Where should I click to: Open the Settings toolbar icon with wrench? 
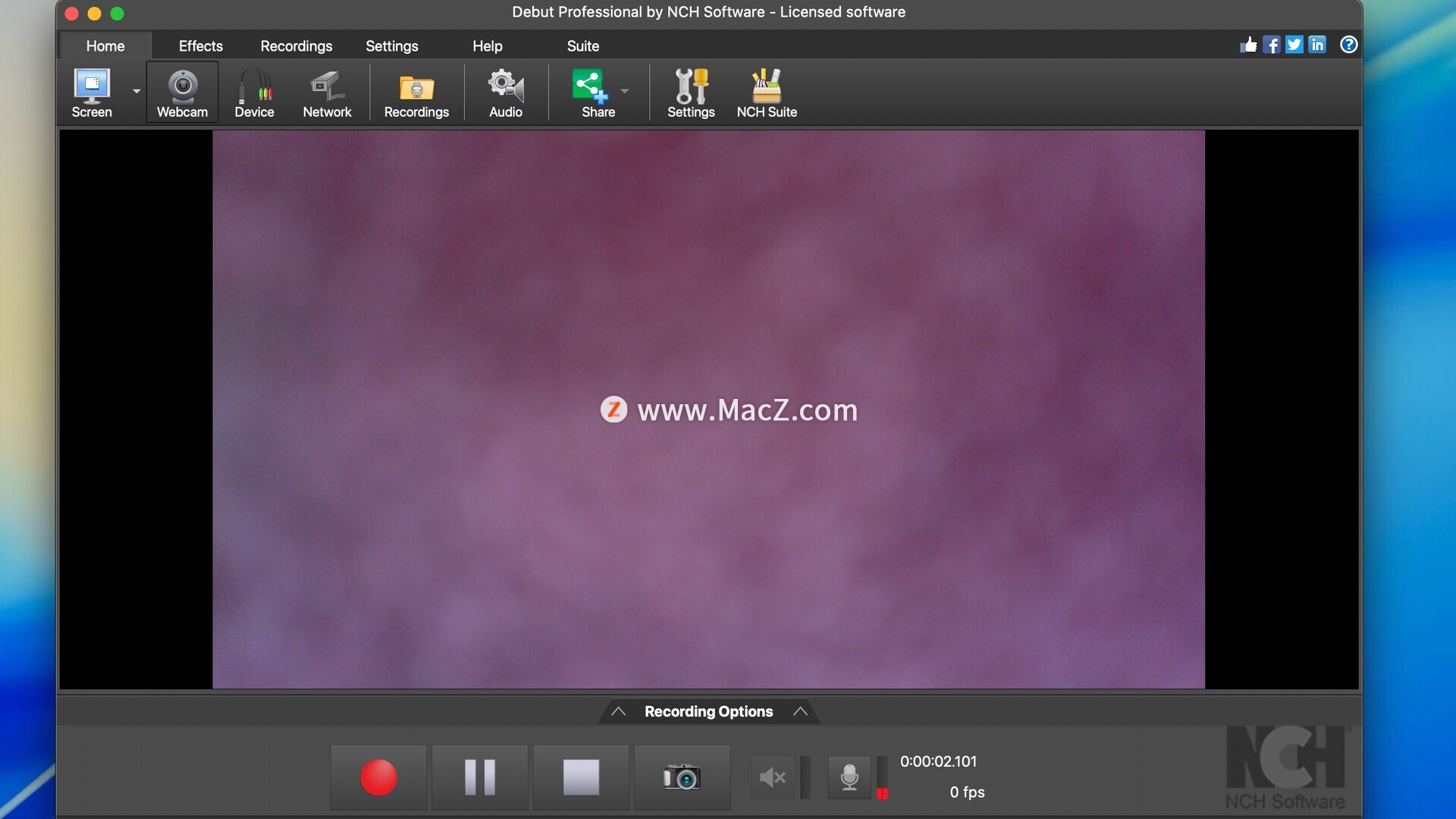pos(691,93)
